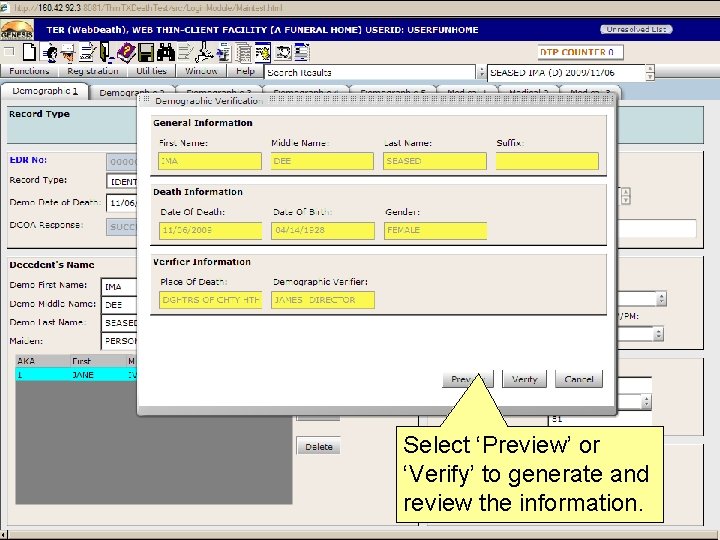Viewport: 720px width, 540px height.
Task: Click the Demo Middle Name field showing DEE
Action: pos(119,305)
